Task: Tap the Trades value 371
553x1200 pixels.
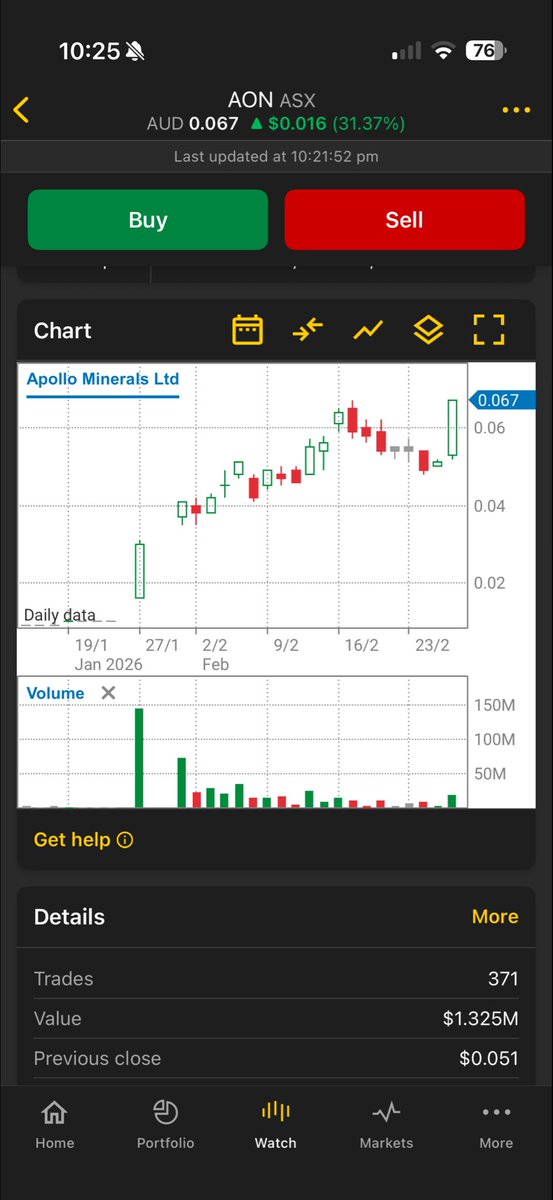Action: click(503, 979)
